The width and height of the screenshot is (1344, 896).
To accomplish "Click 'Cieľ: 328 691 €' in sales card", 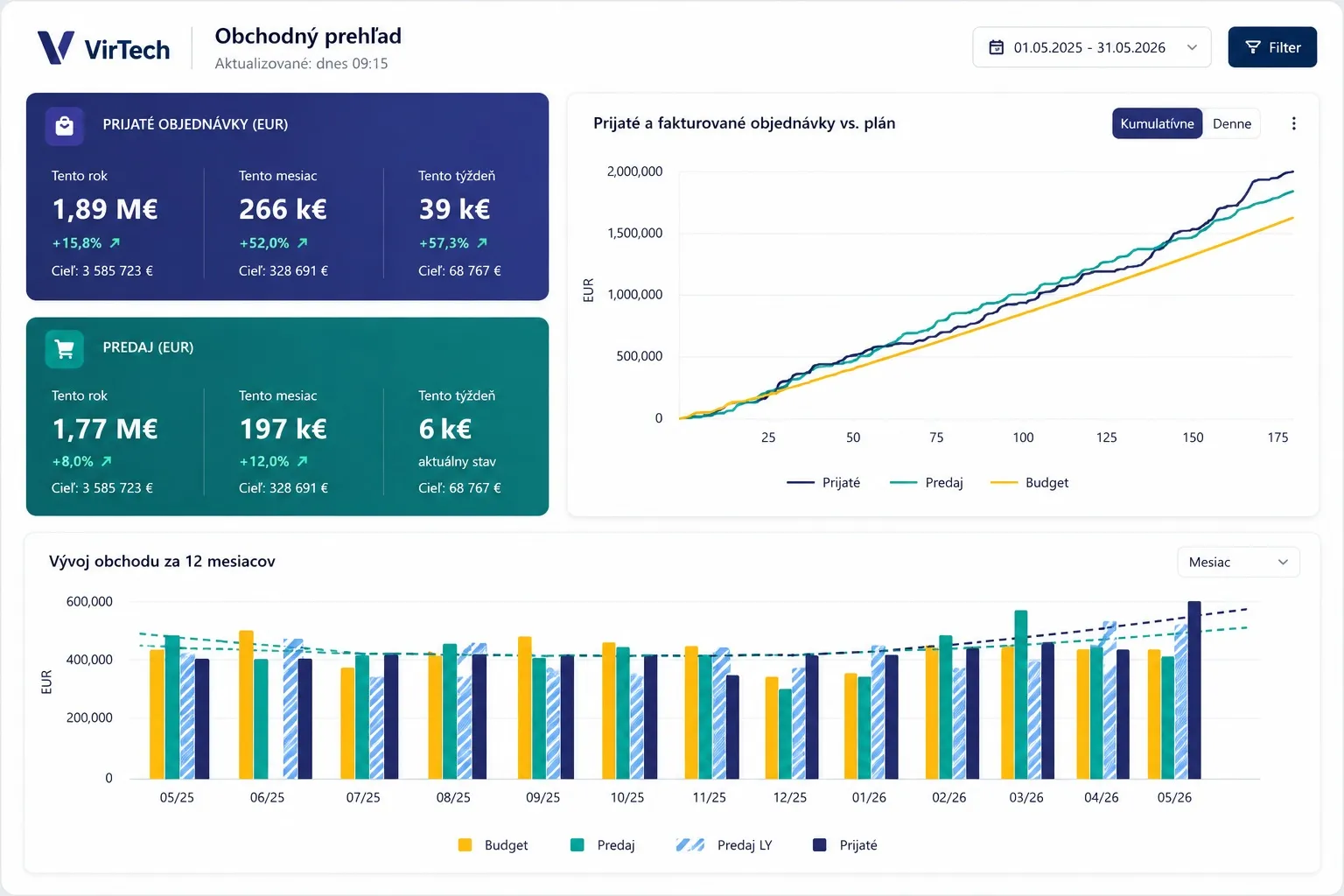I will click(x=283, y=488).
